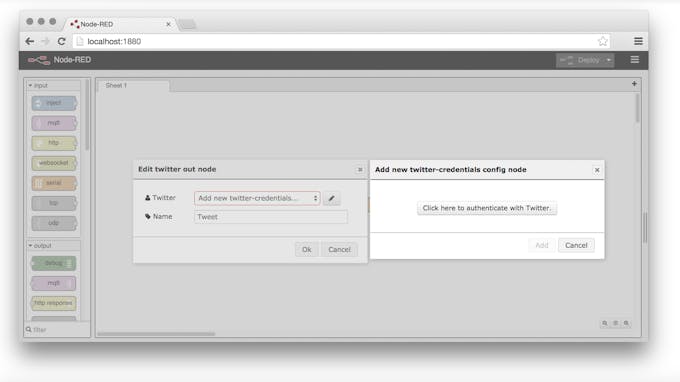This screenshot has width=680, height=382.
Task: Close the Edit twitter out node dialog
Action: click(360, 170)
